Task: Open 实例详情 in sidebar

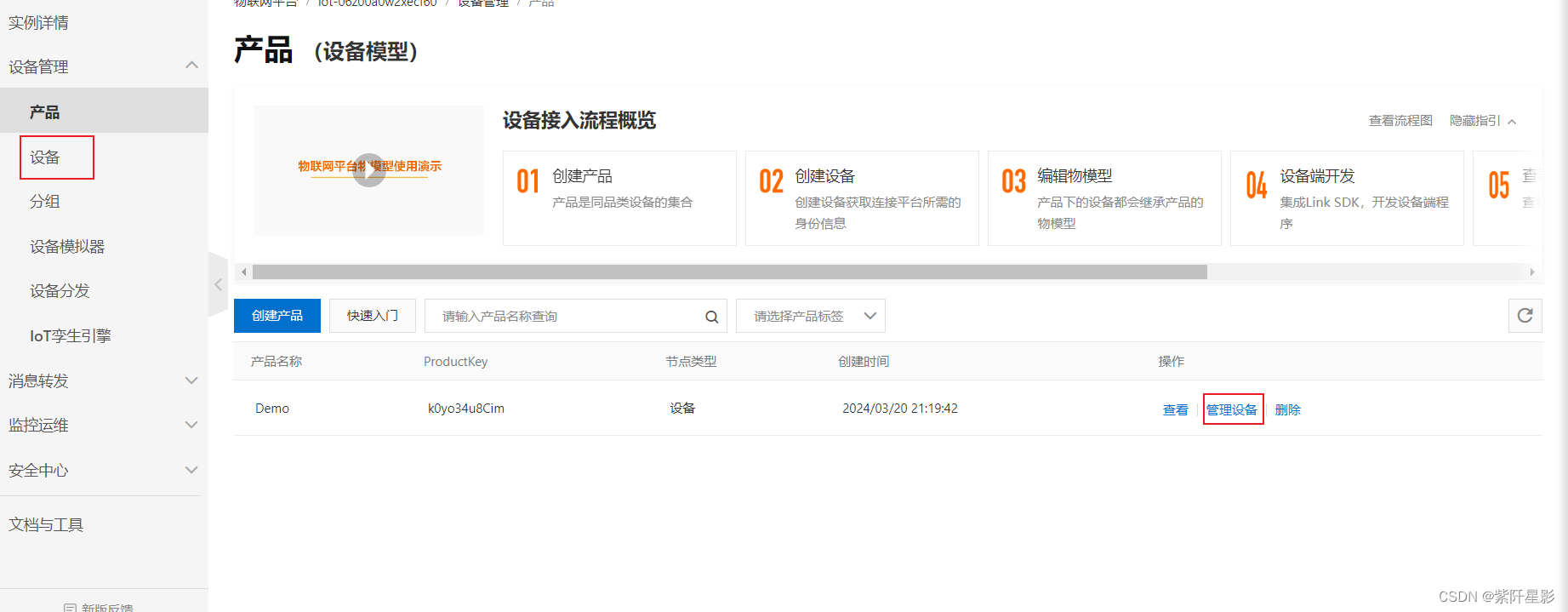Action: (39, 23)
